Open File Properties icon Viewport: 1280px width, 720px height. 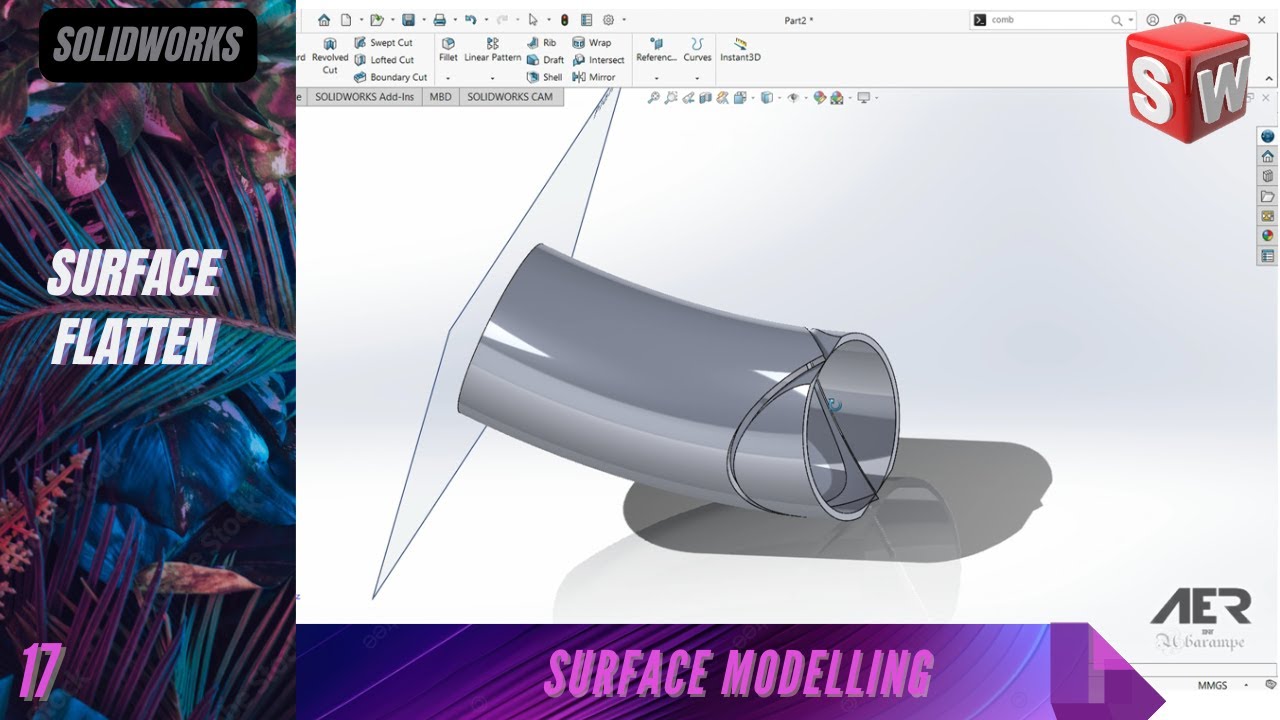point(586,20)
